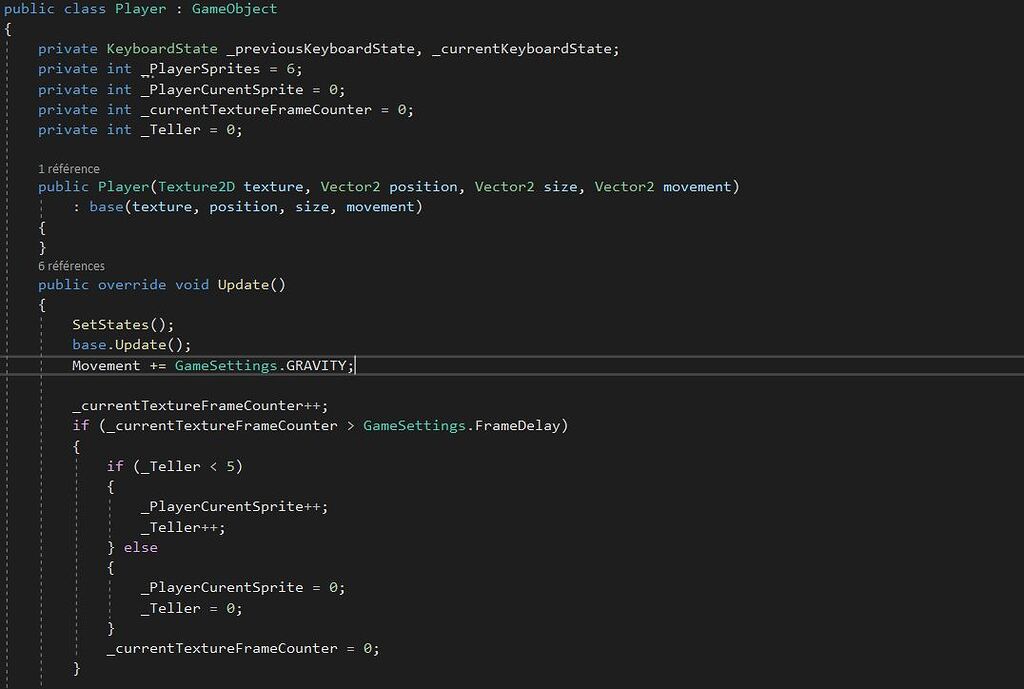Viewport: 1024px width, 689px height.
Task: Click the '_PlayerCurentSprite++' increment line
Action: pyautogui.click(x=233, y=507)
